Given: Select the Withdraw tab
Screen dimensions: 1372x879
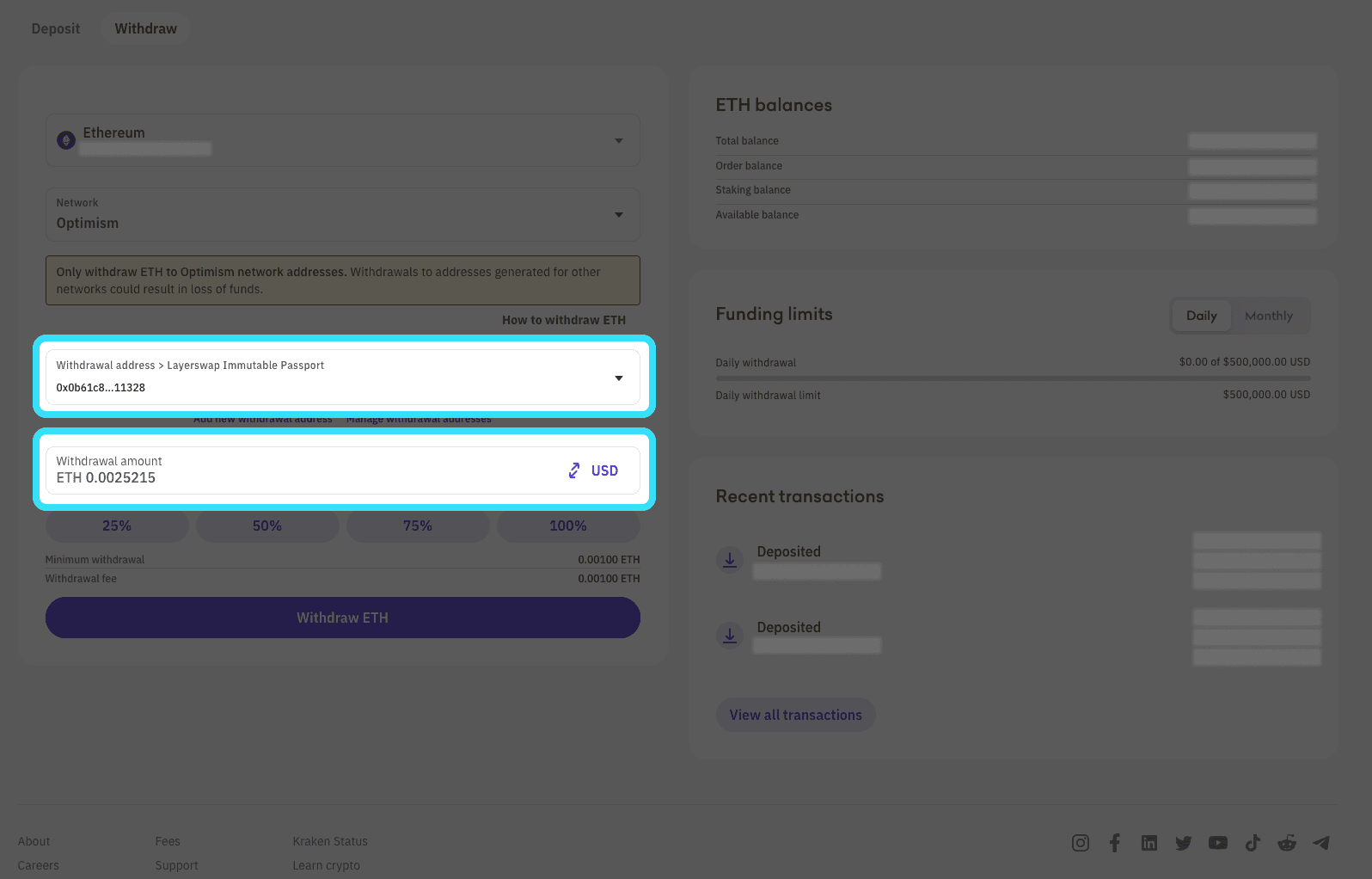Looking at the screenshot, I should [146, 28].
